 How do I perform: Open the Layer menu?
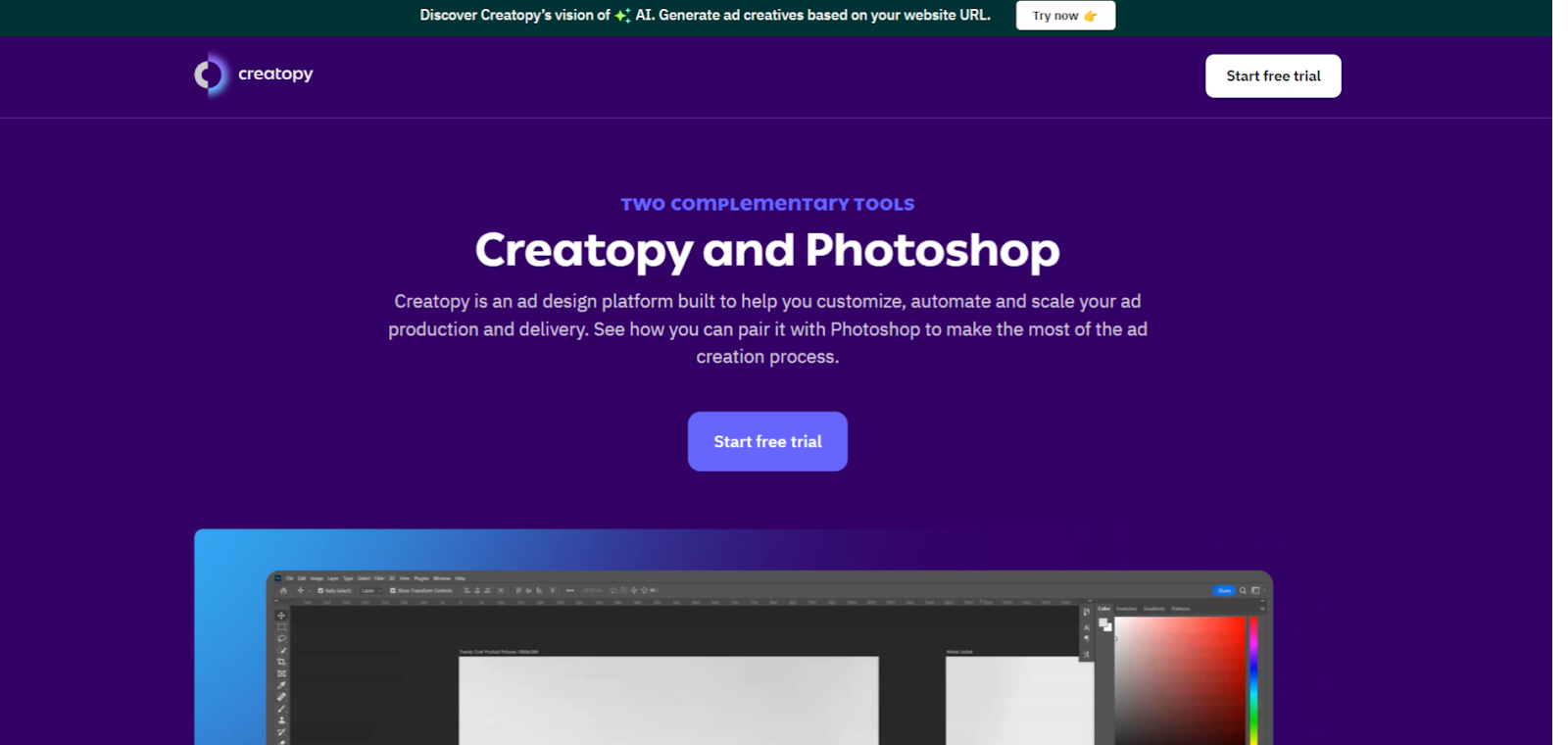pos(333,578)
